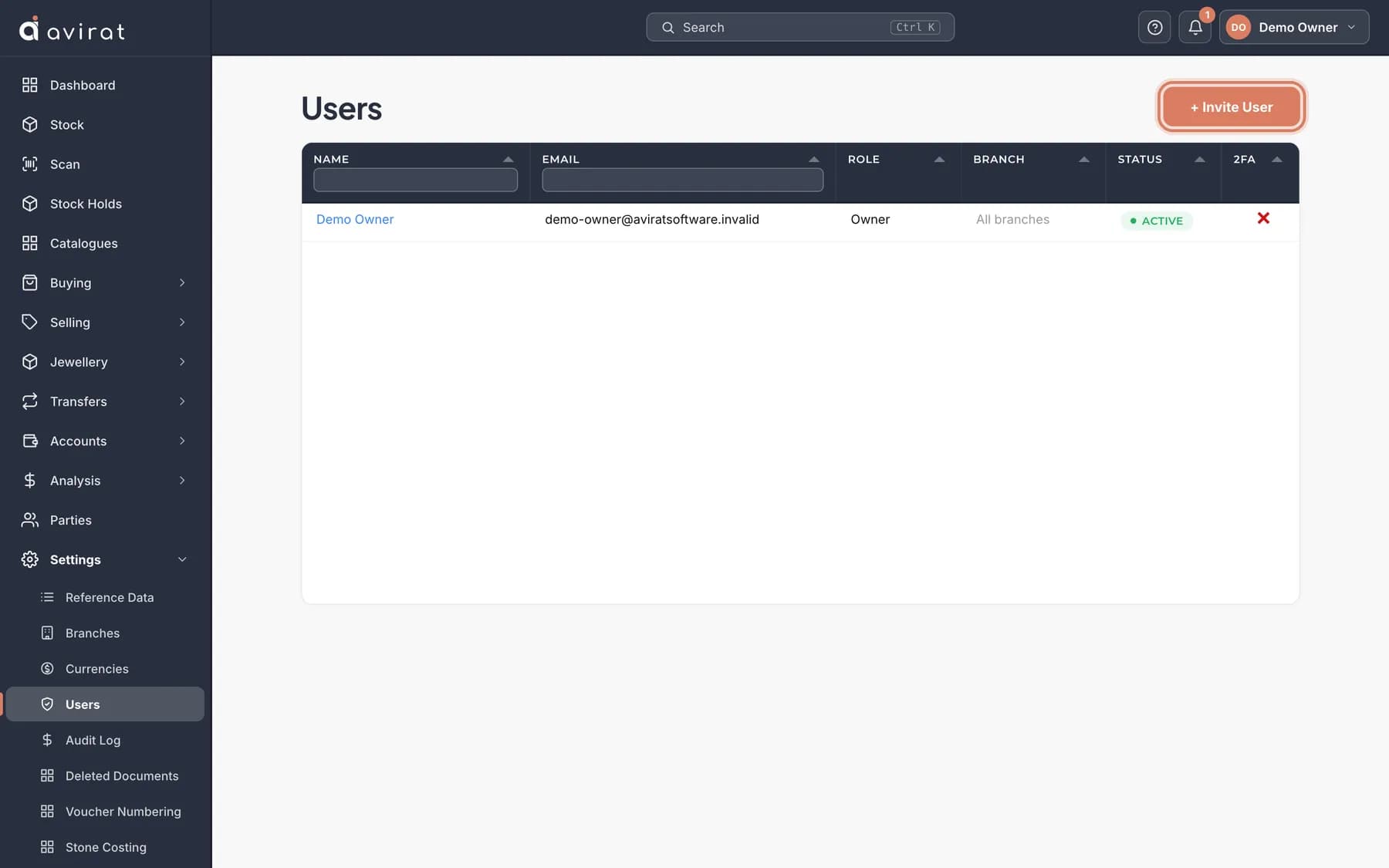The width and height of the screenshot is (1389, 868).
Task: Expand the Buying menu chevron
Action: click(x=182, y=282)
